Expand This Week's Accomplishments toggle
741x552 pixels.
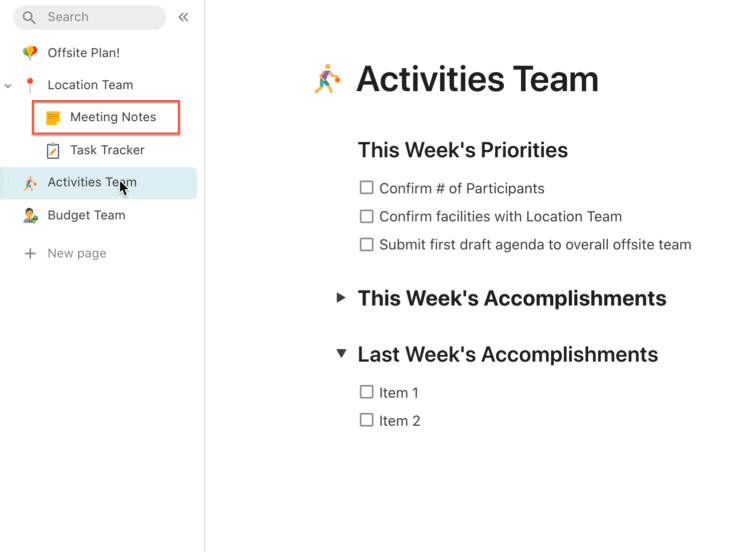[x=341, y=298]
